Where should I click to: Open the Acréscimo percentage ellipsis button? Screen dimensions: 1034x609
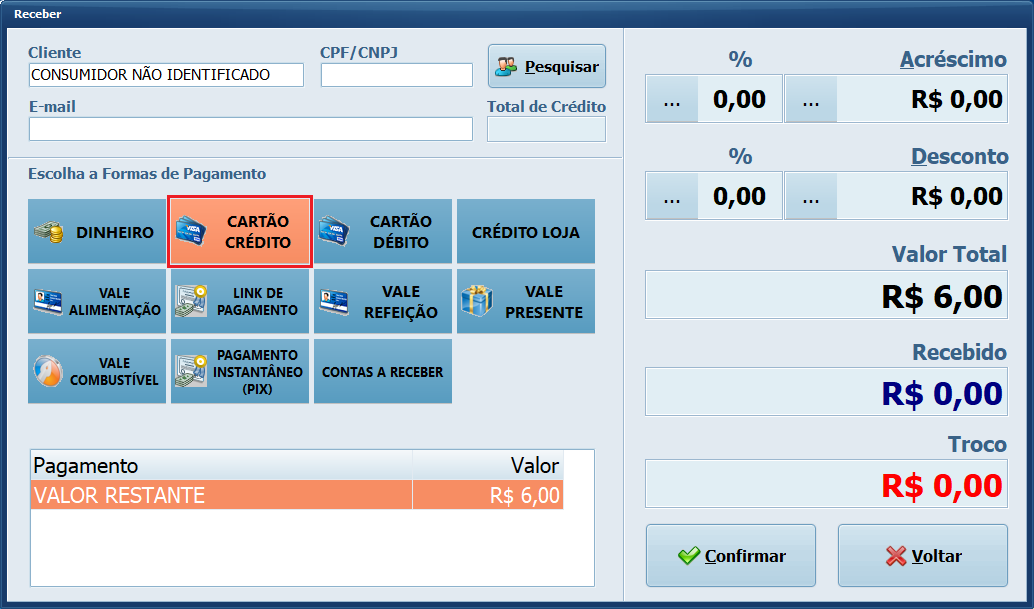click(x=672, y=99)
